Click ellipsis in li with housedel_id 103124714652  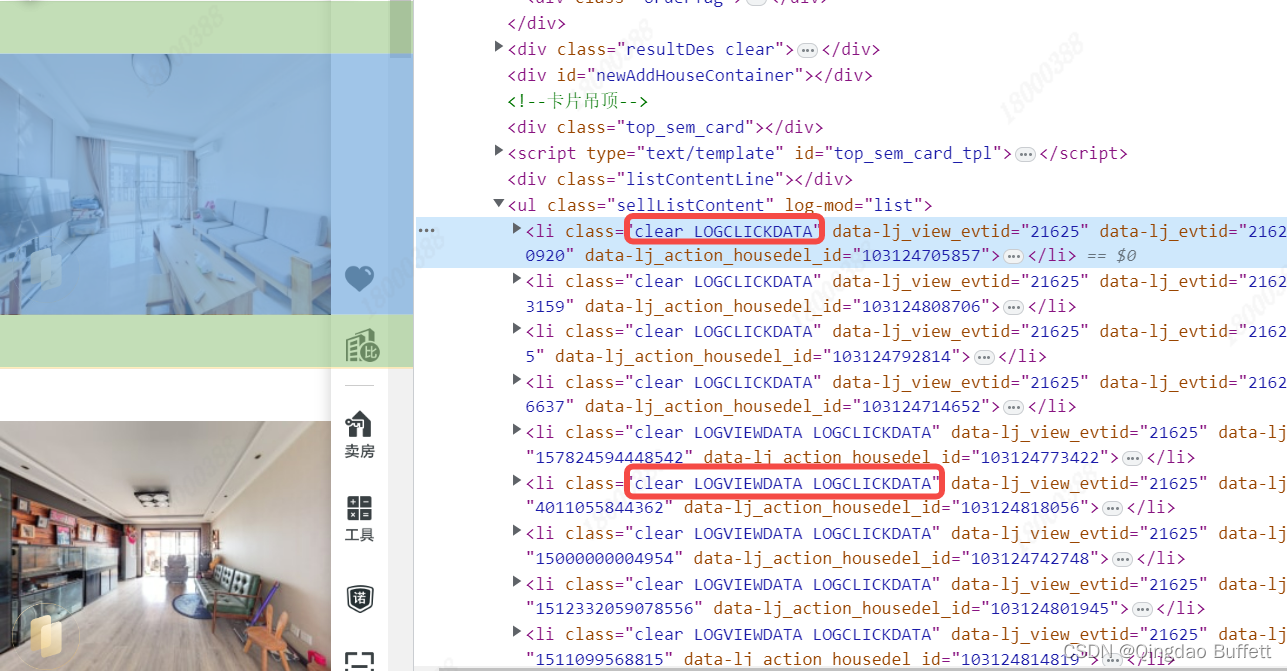(x=1013, y=407)
